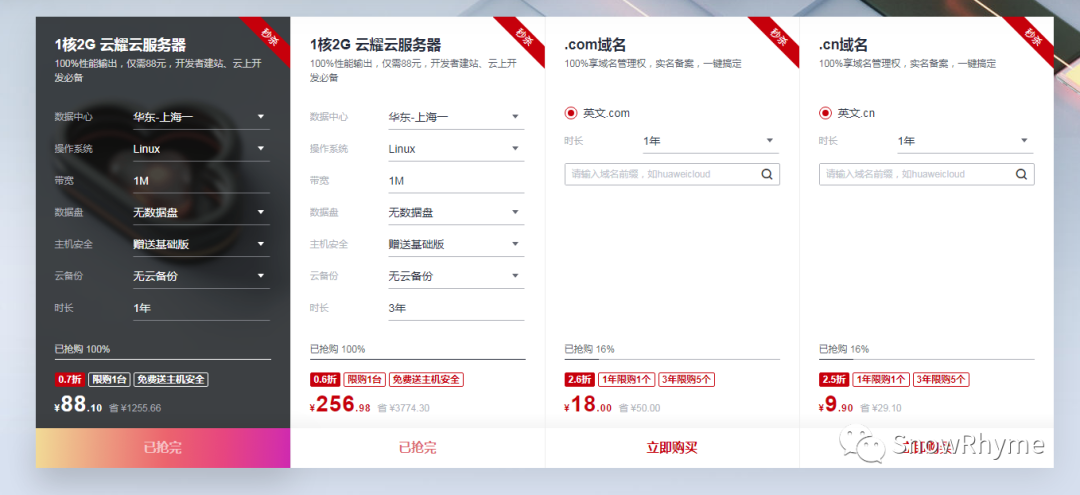Click the ¥9.90 price
The height and width of the screenshot is (495, 1080).
pyautogui.click(x=836, y=405)
